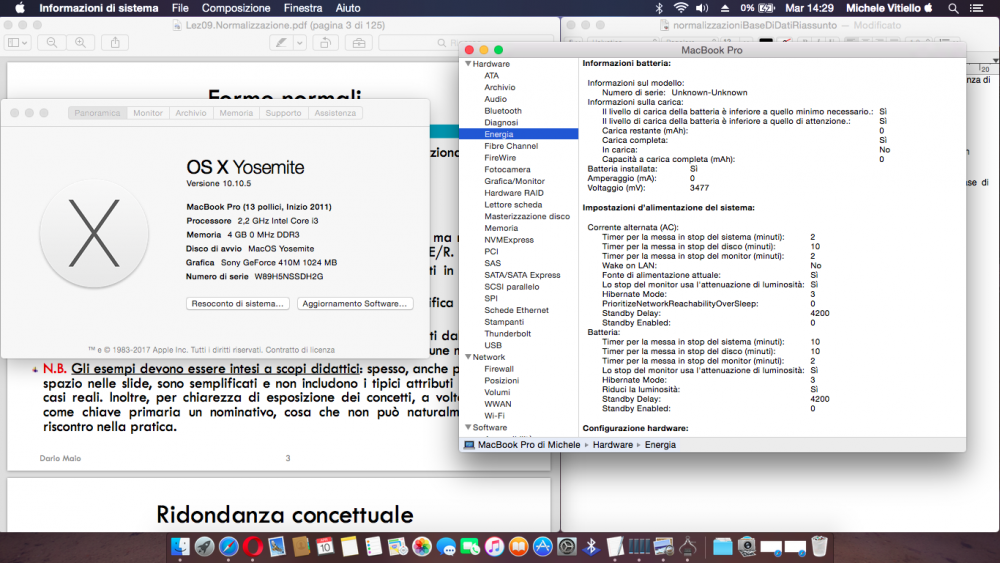The width and height of the screenshot is (1000, 563).
Task: Open System Preferences from the Dock
Action: (566, 546)
